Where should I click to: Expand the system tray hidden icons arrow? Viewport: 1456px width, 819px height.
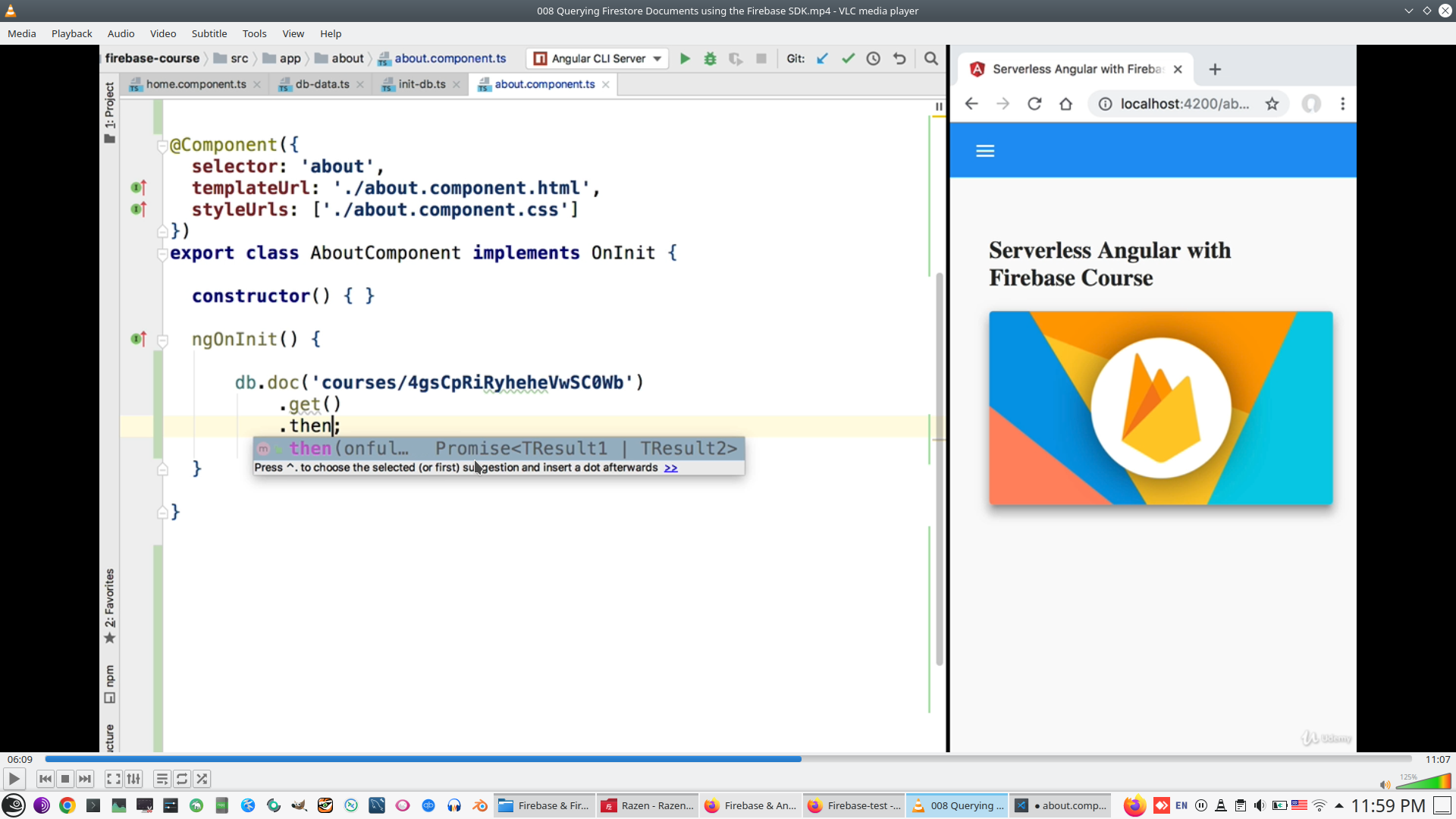coord(1339,805)
